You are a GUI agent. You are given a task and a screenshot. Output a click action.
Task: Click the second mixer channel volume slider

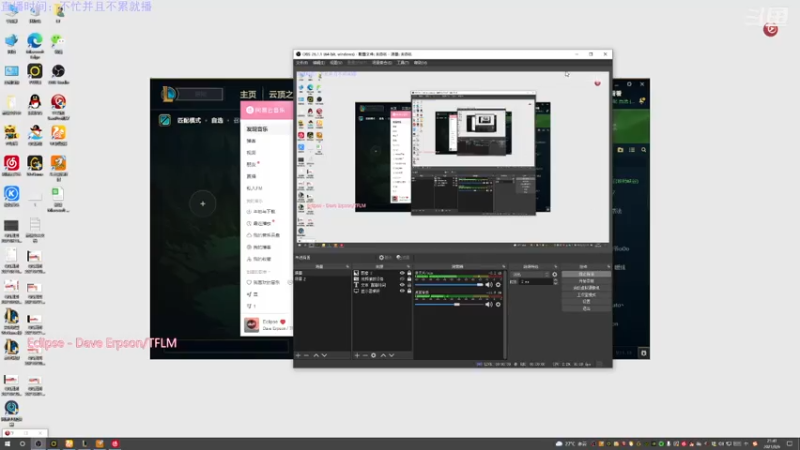449,305
